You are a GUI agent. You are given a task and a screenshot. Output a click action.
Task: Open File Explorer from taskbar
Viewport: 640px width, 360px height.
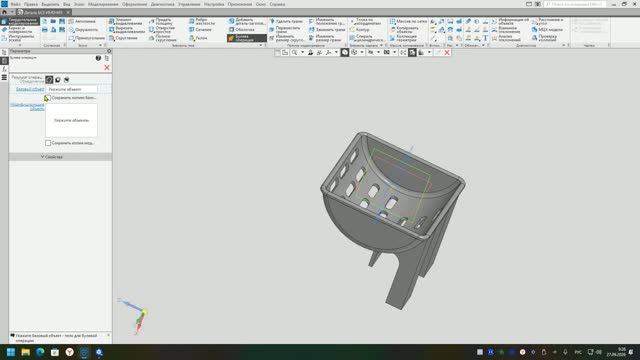[x=26, y=352]
